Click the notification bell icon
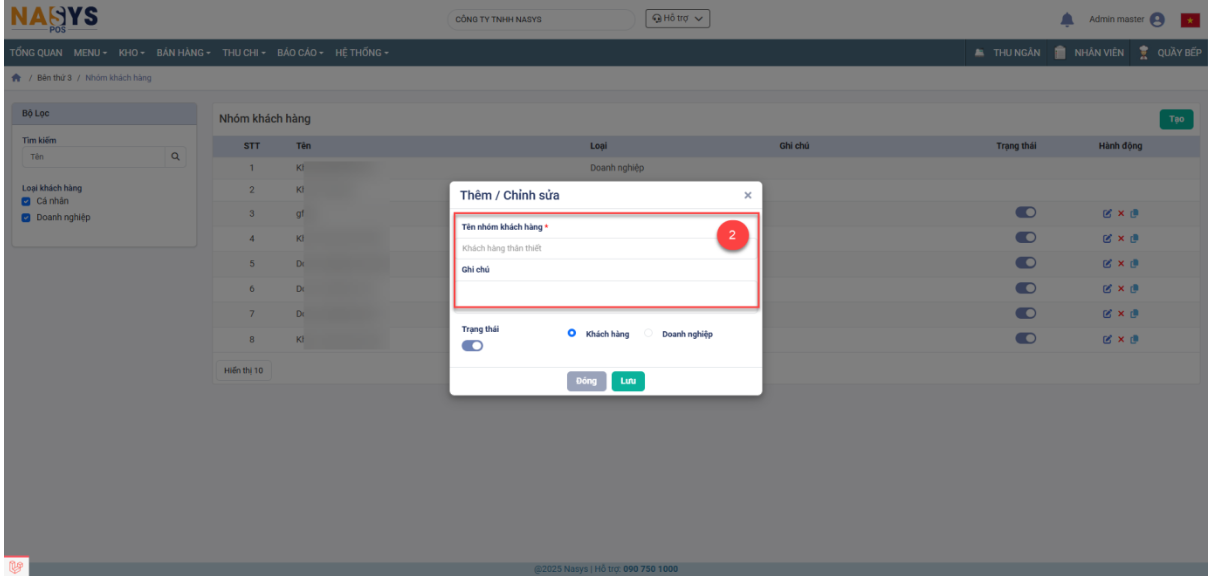 (1067, 20)
